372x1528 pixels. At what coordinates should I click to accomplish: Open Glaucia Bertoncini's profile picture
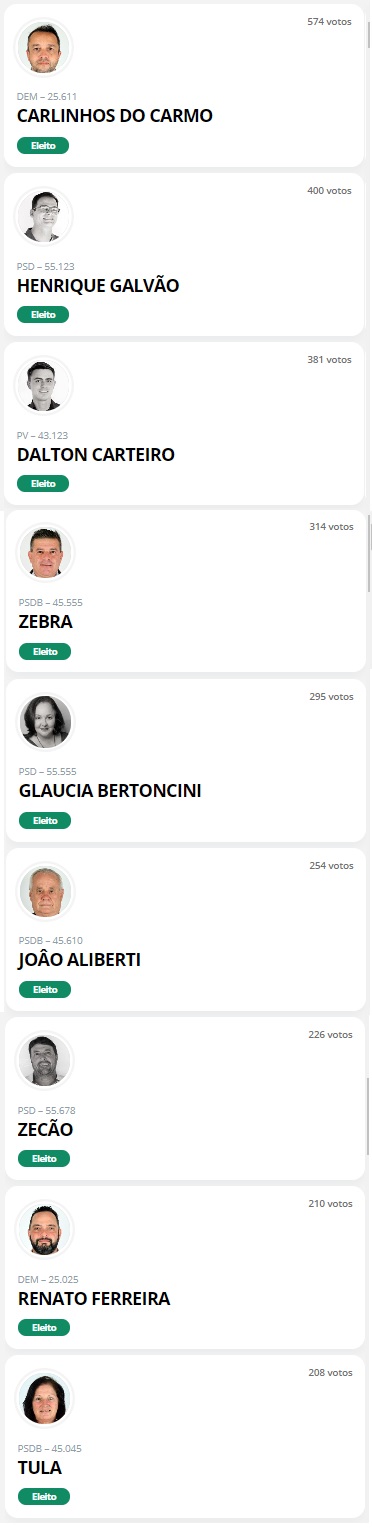[x=45, y=721]
